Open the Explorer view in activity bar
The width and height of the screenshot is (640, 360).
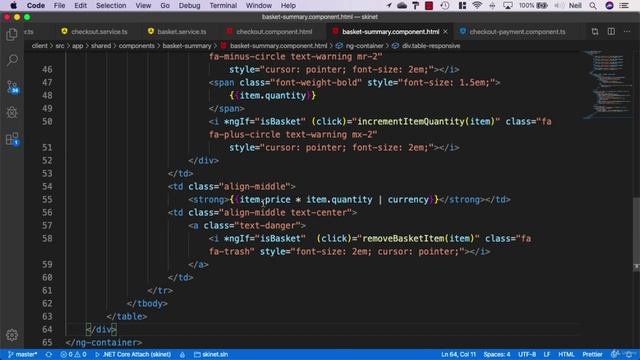tap(12, 35)
